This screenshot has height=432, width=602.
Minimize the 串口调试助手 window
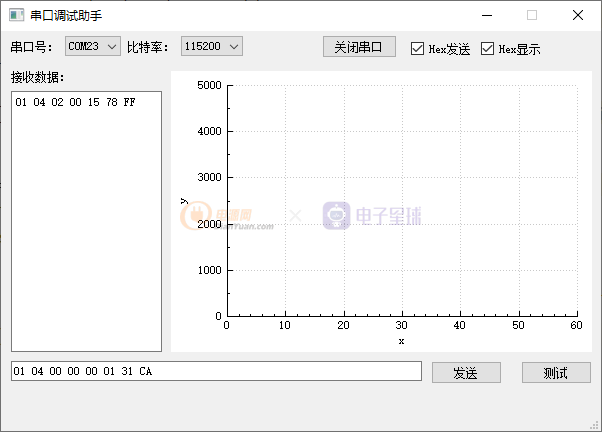486,15
